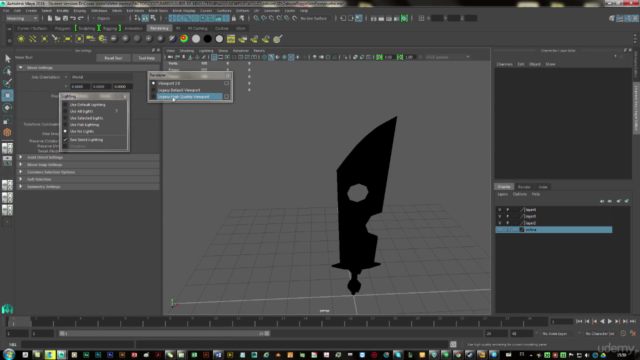The image size is (640, 360).
Task: Click the time range slider bar
Action: (164, 333)
